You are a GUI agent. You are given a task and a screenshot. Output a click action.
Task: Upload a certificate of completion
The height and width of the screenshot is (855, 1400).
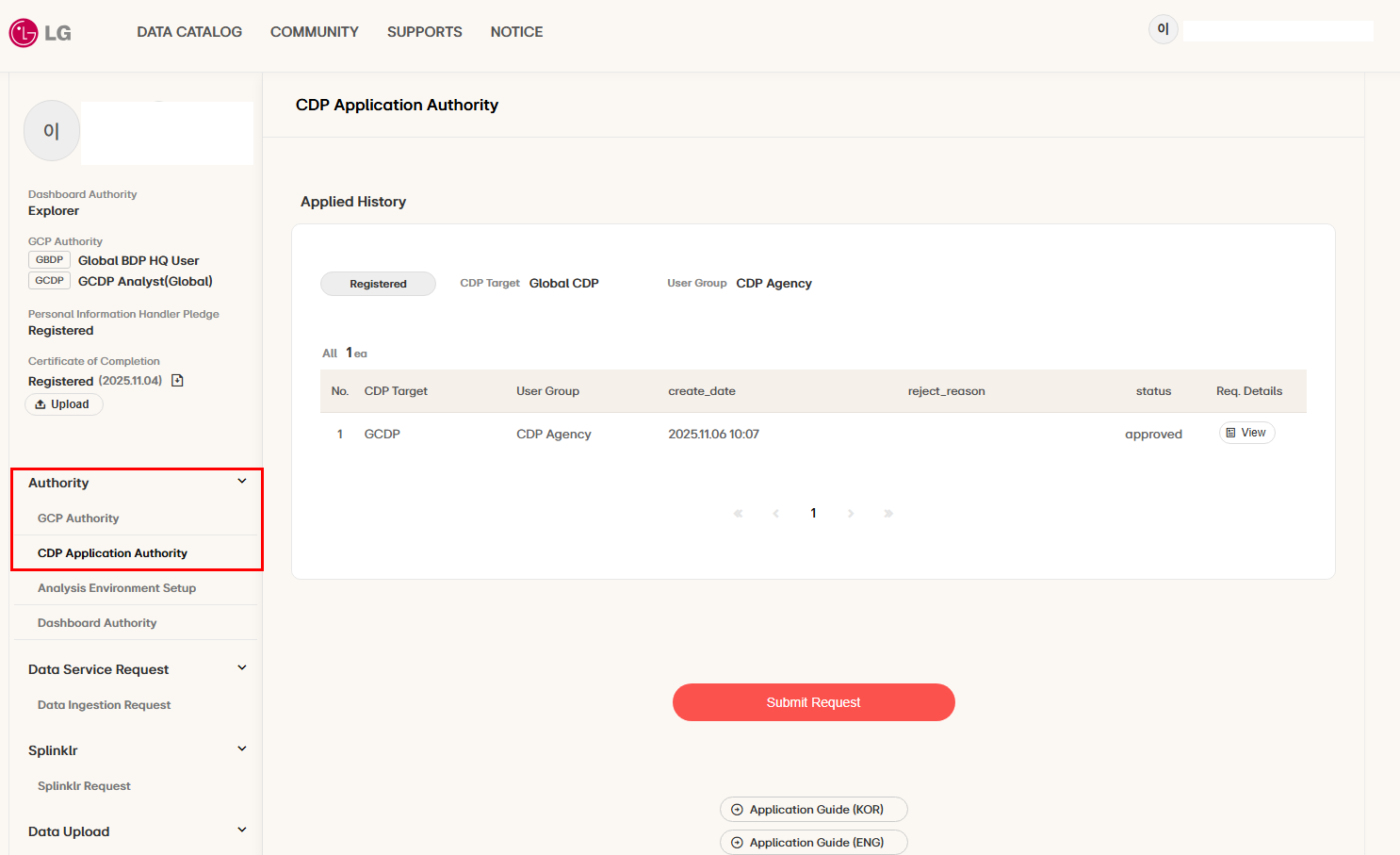pyautogui.click(x=64, y=404)
